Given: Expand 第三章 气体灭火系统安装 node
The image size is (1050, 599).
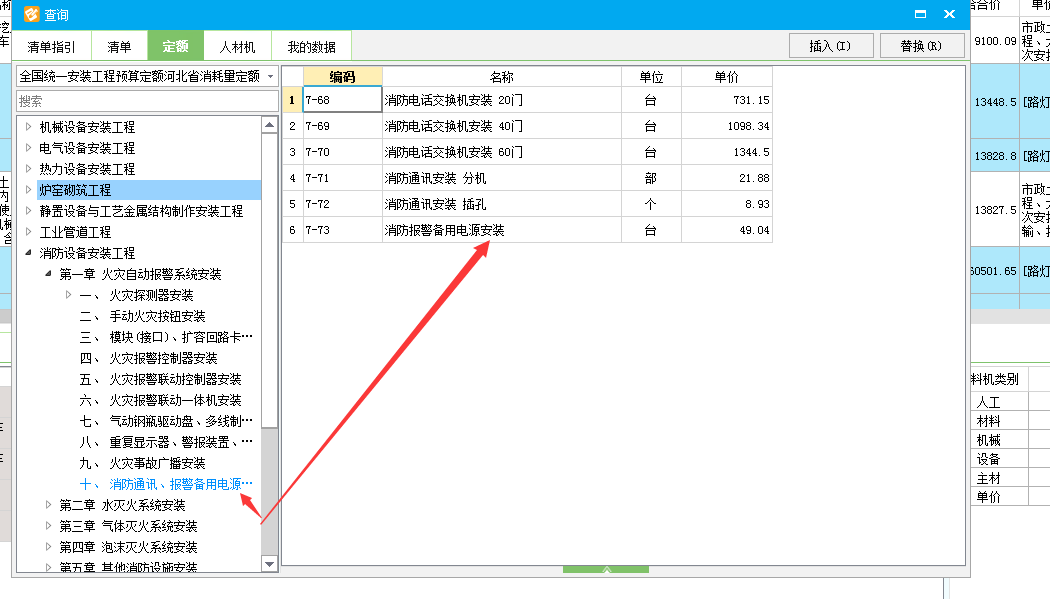Looking at the screenshot, I should (x=48, y=526).
